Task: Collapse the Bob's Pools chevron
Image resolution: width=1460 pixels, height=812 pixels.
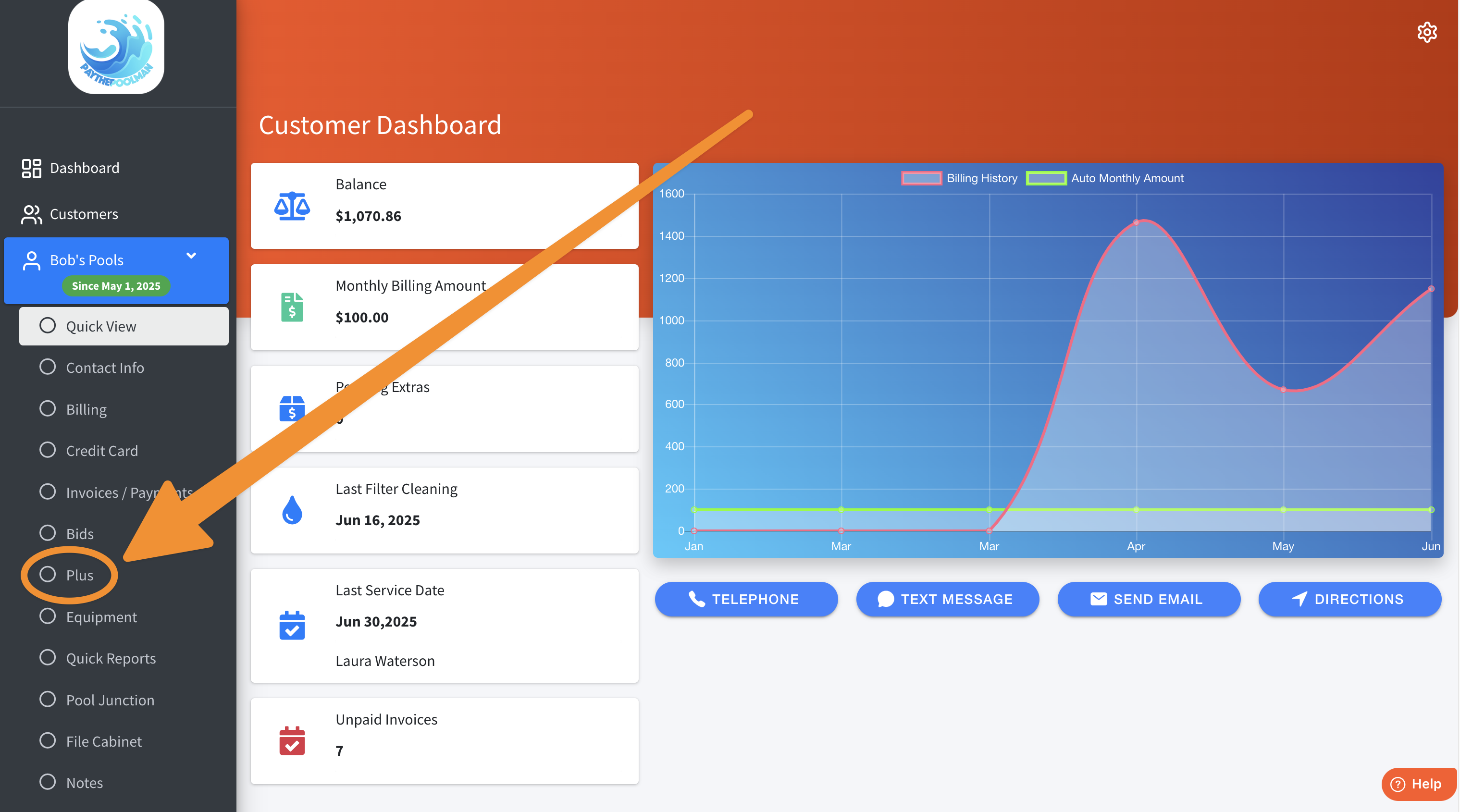Action: [x=192, y=256]
